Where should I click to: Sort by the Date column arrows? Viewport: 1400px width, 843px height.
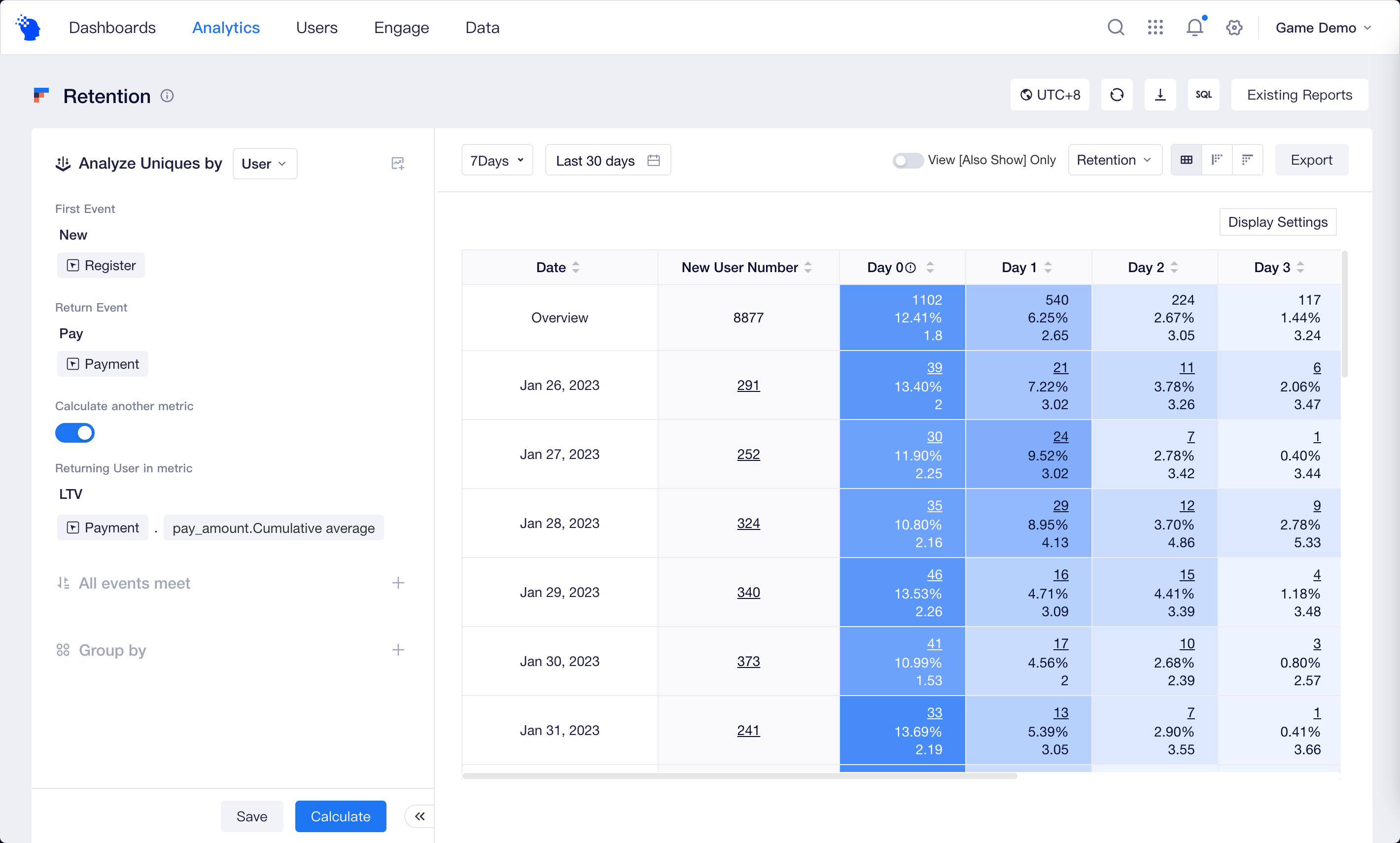pyautogui.click(x=576, y=267)
